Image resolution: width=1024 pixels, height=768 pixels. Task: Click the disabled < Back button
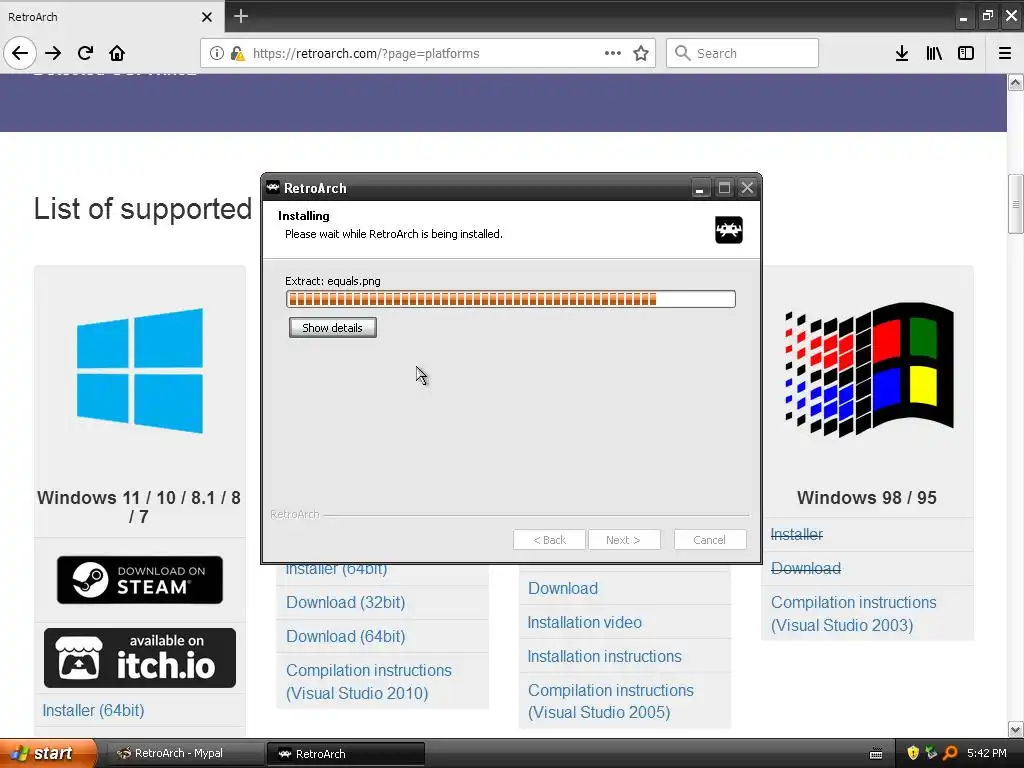(549, 540)
